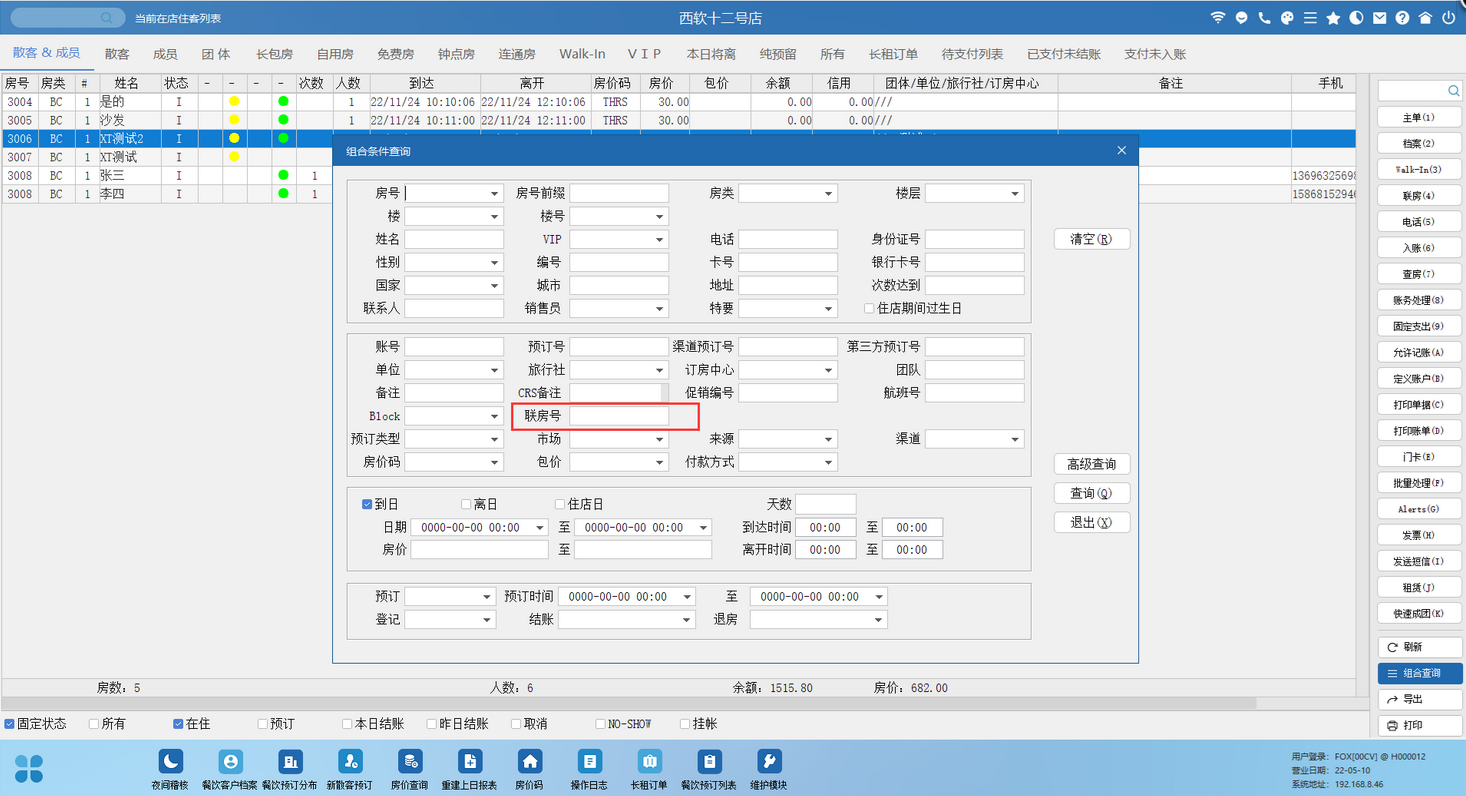Viewport: 1466px width, 796px height.
Task: Toggle the 在住 status checkbox
Action: tap(178, 724)
